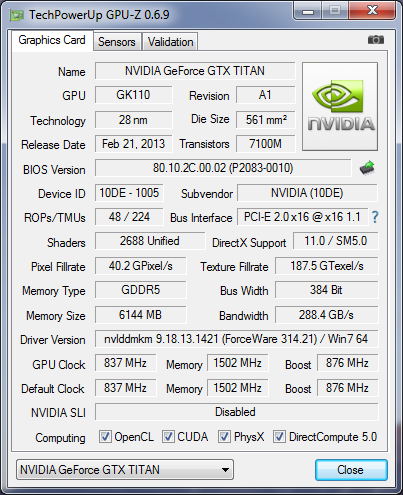The height and width of the screenshot is (495, 403).
Task: Toggle the CUDA checkbox
Action: pyautogui.click(x=168, y=436)
